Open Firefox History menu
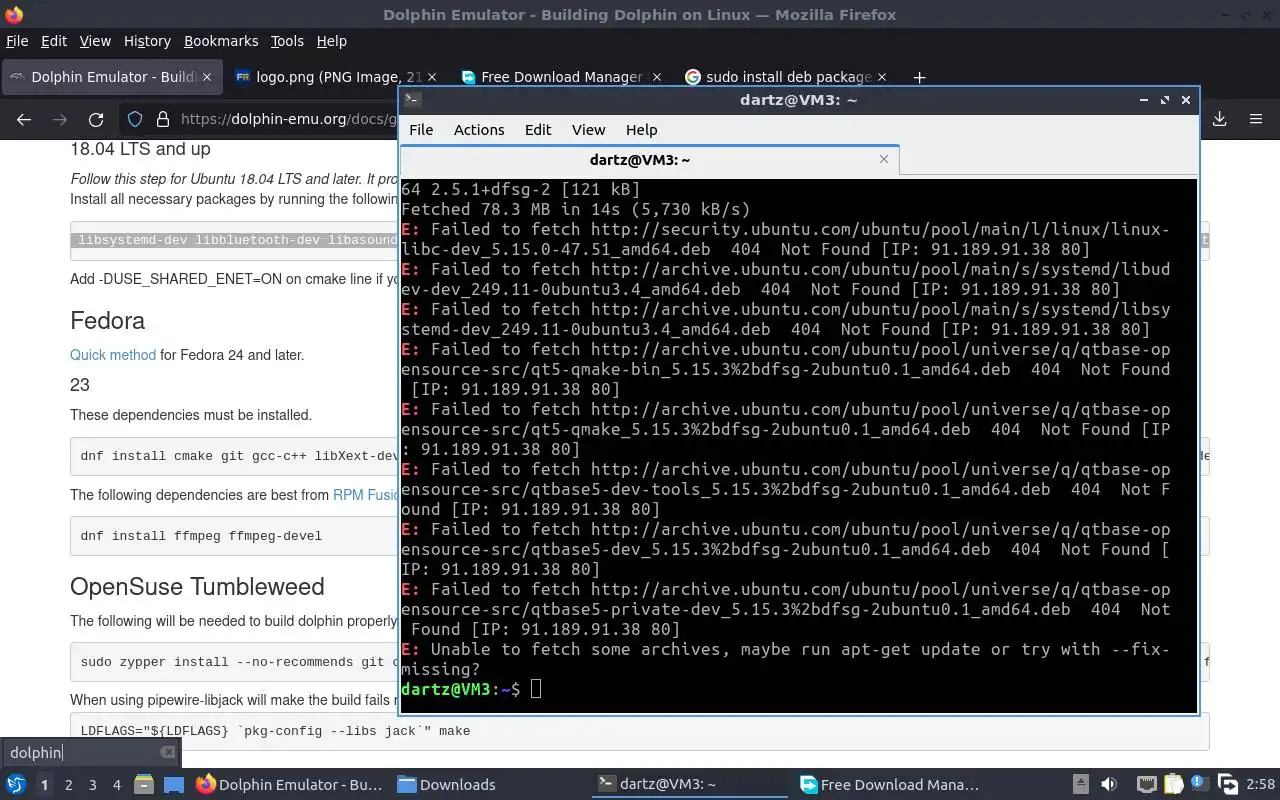The image size is (1280, 800). point(147,41)
